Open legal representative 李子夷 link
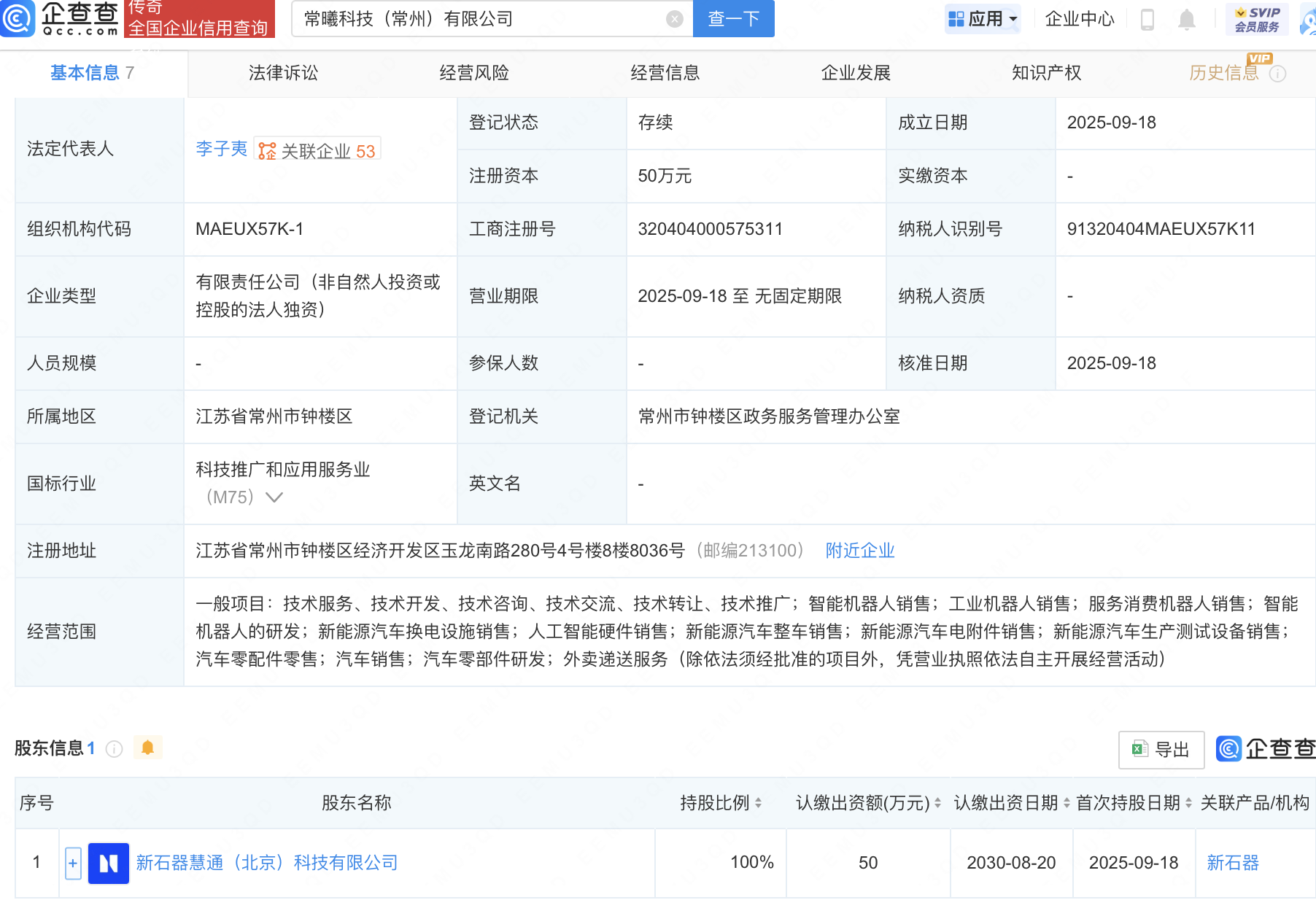Image resolution: width=1316 pixels, height=900 pixels. click(x=222, y=149)
